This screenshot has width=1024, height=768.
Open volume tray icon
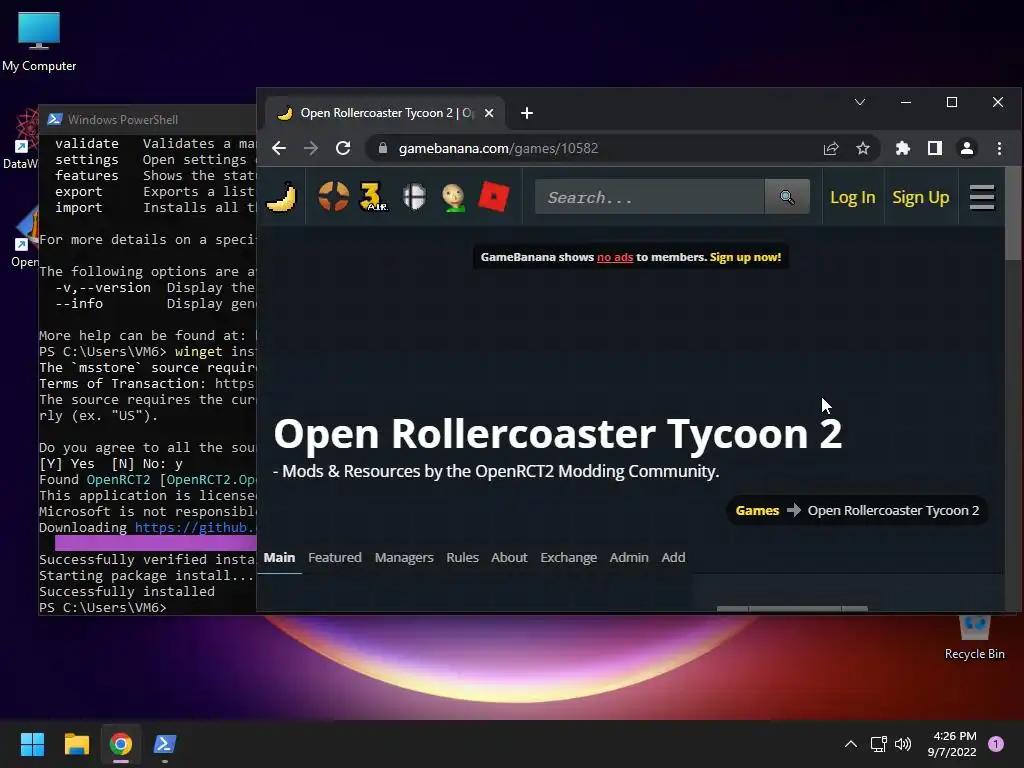click(903, 744)
